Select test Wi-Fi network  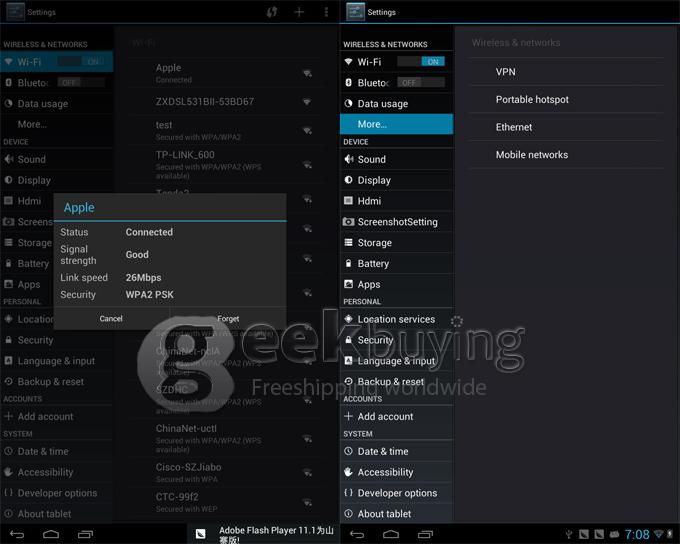224,130
